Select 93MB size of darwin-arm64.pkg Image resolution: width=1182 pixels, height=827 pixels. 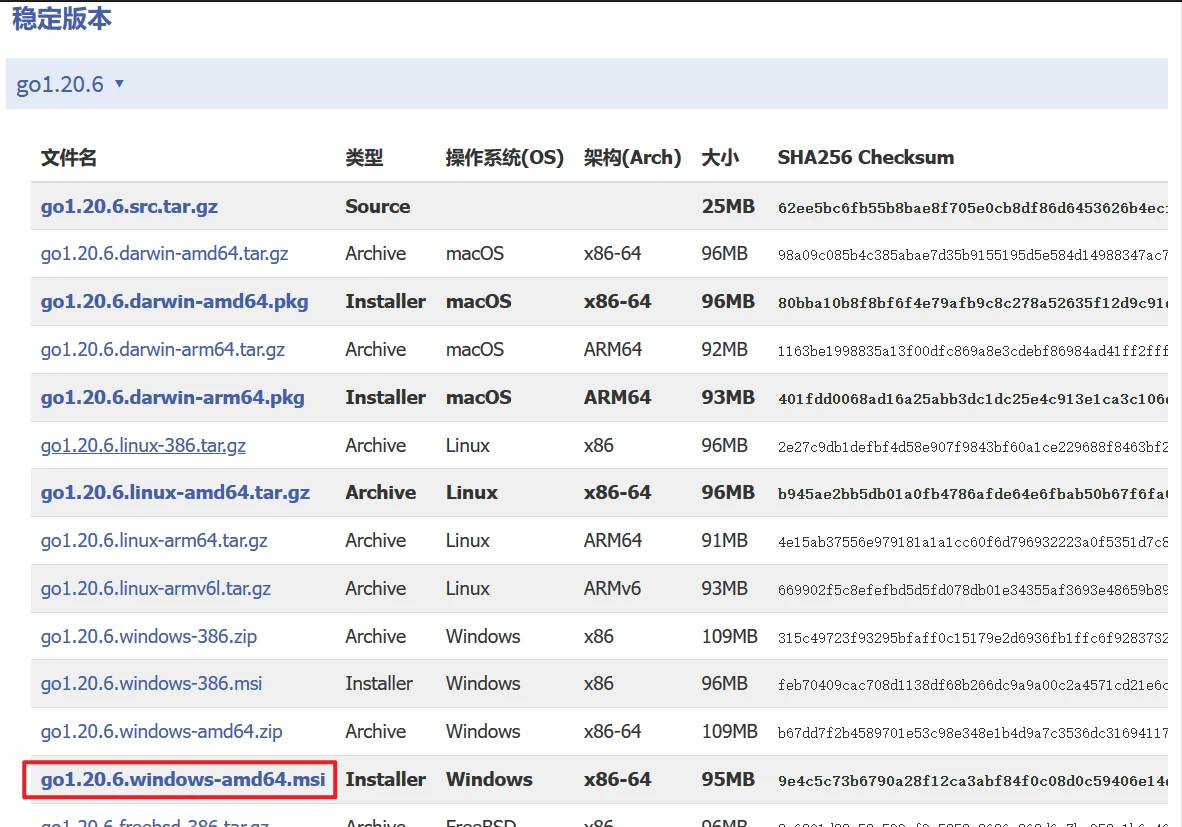point(728,397)
